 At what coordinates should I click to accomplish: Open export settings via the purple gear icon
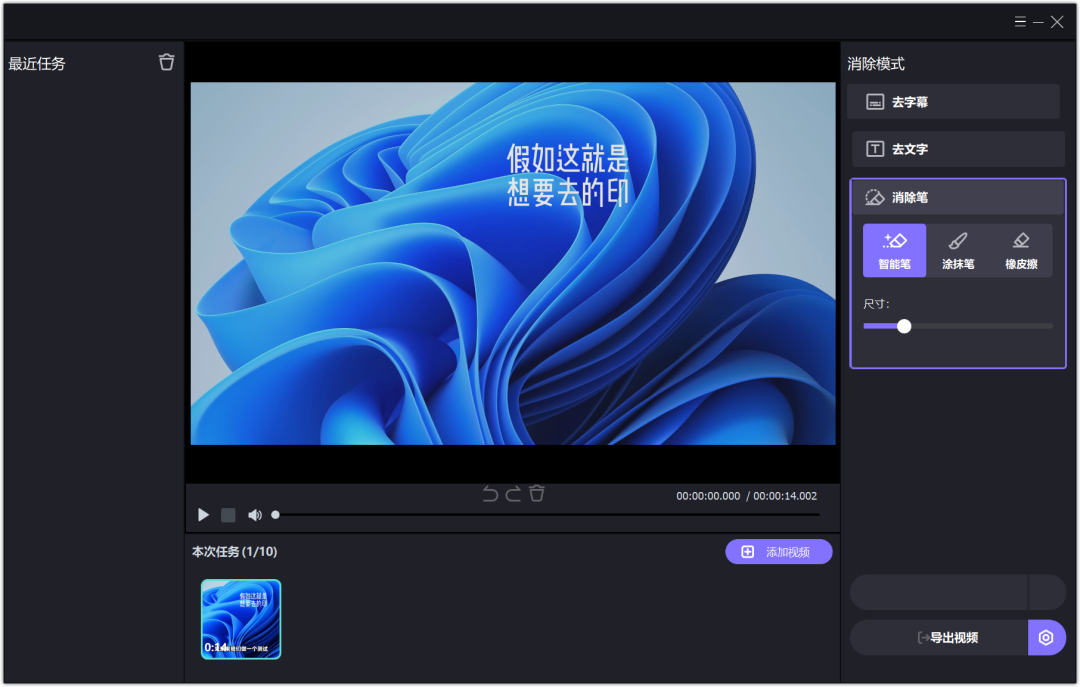click(x=1046, y=637)
